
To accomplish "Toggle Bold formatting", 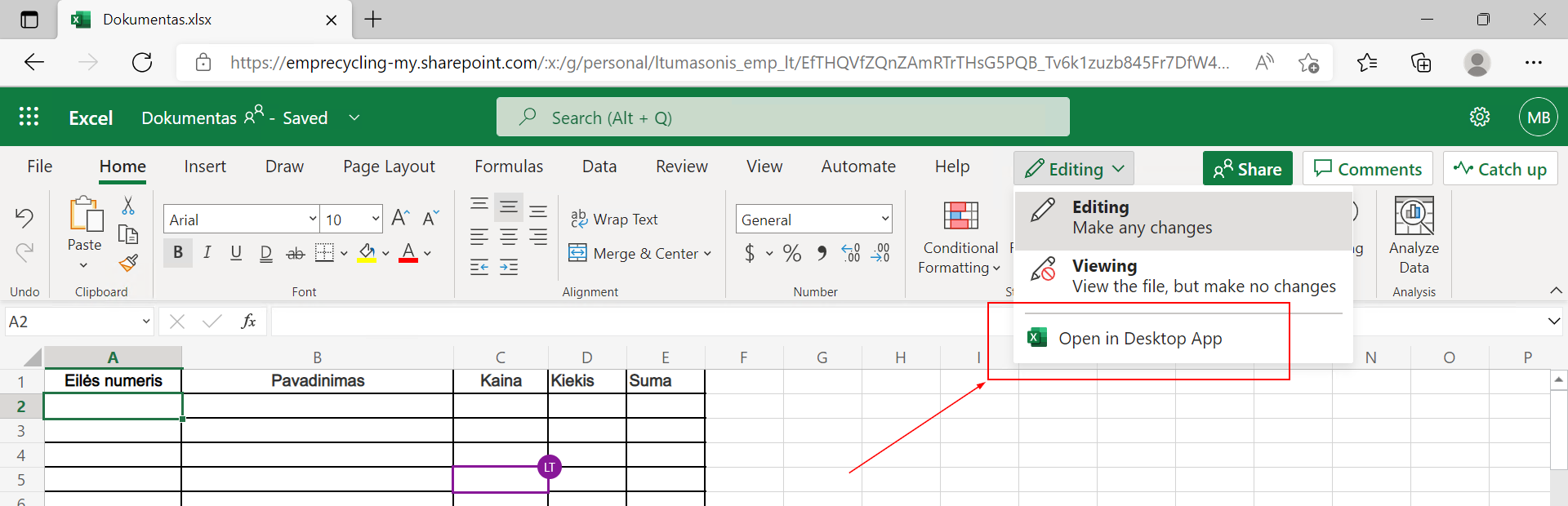I will [x=178, y=253].
